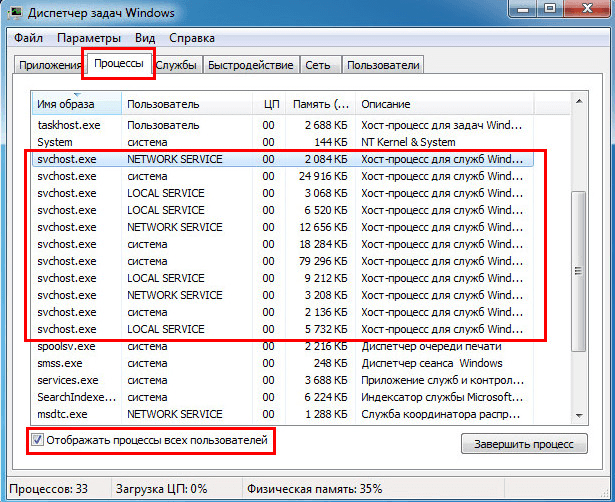The width and height of the screenshot is (615, 502).
Task: Close the Task Manager window
Action: pyautogui.click(x=587, y=9)
